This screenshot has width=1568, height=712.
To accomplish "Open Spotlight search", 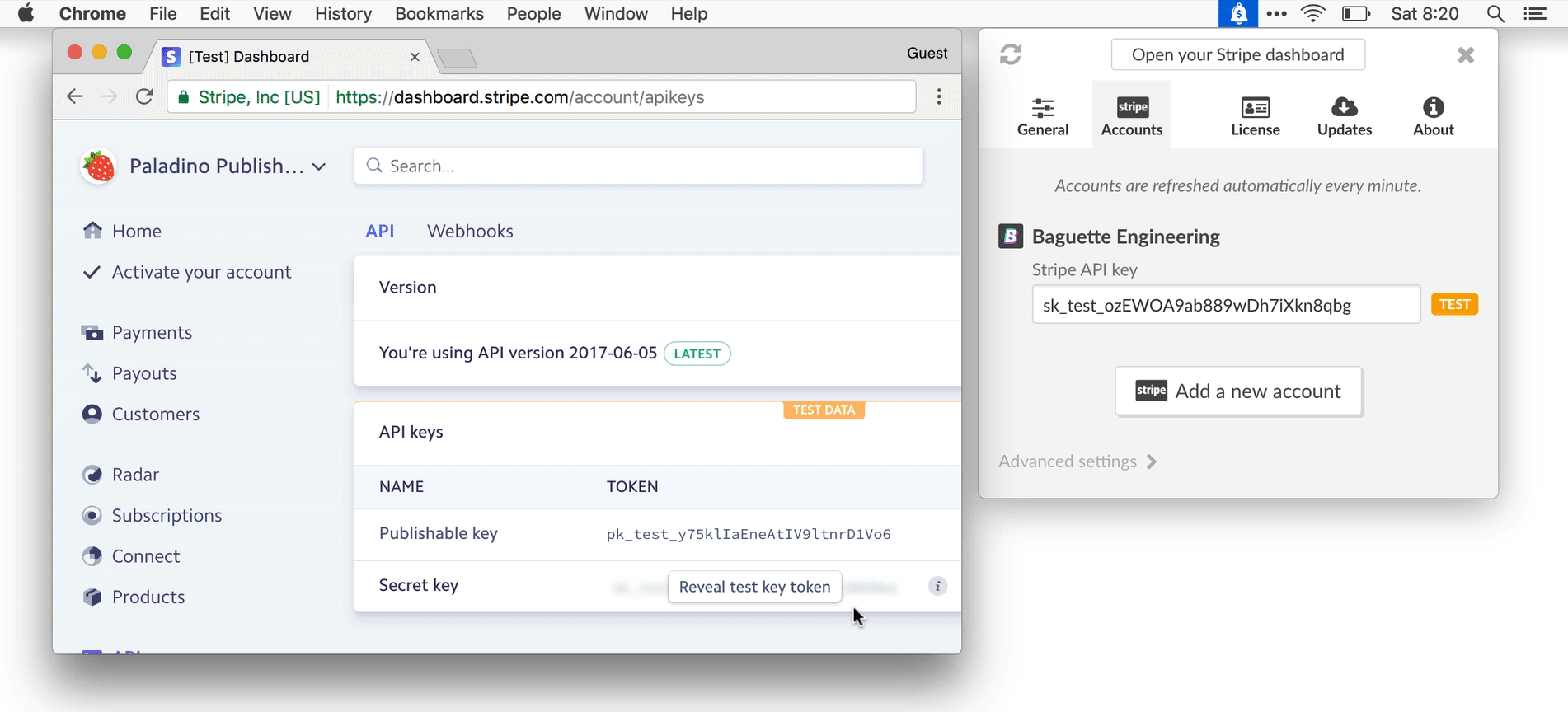I will [x=1495, y=14].
